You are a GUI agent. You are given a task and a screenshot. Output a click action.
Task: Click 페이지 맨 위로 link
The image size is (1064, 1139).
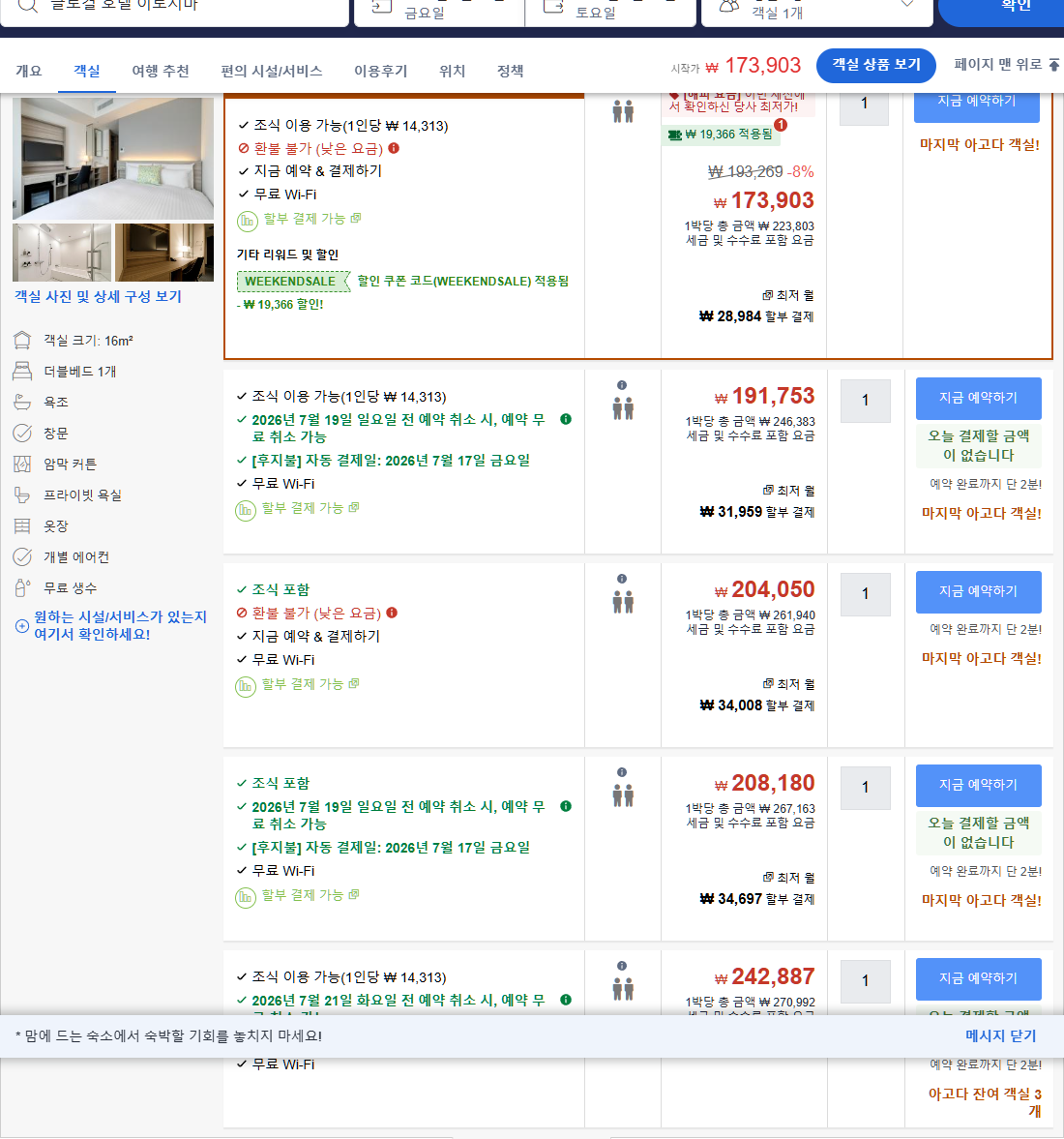(997, 65)
